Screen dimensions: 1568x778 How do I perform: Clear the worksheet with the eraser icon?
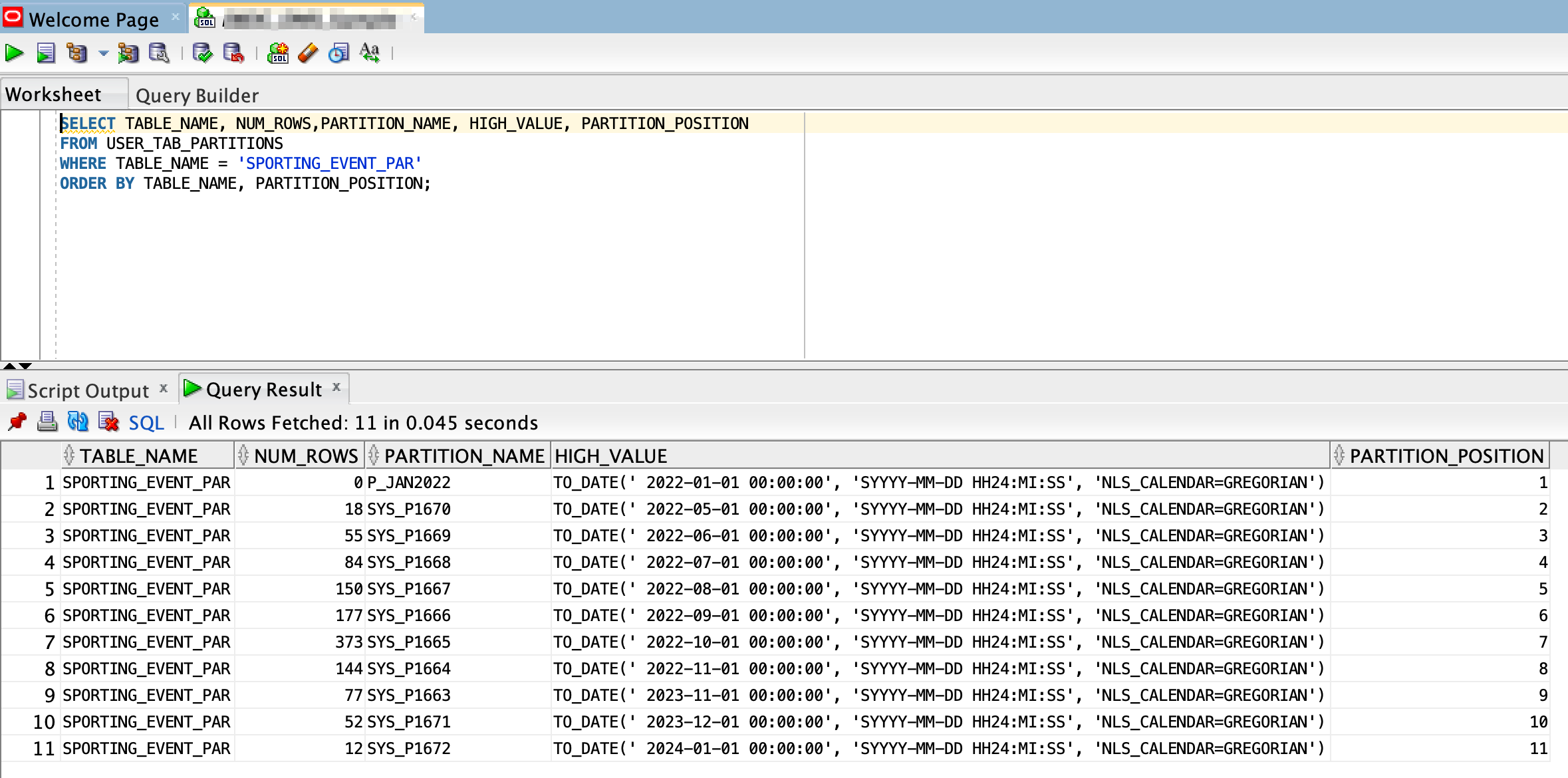point(308,53)
